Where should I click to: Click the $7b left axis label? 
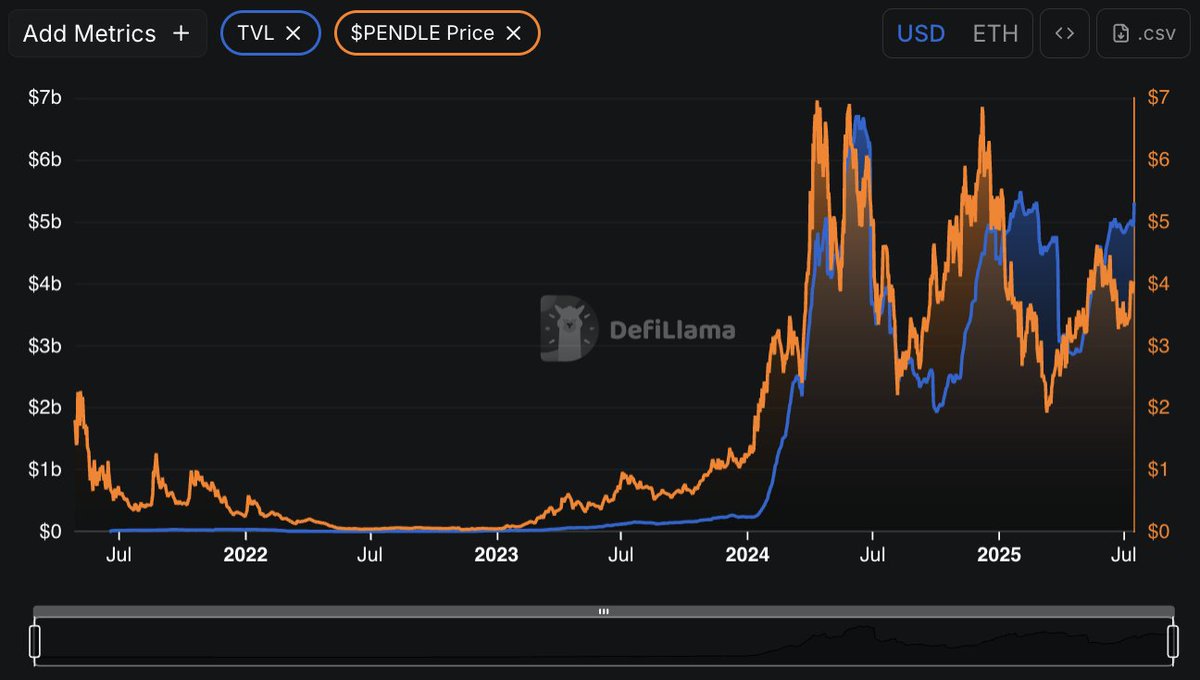click(x=44, y=98)
